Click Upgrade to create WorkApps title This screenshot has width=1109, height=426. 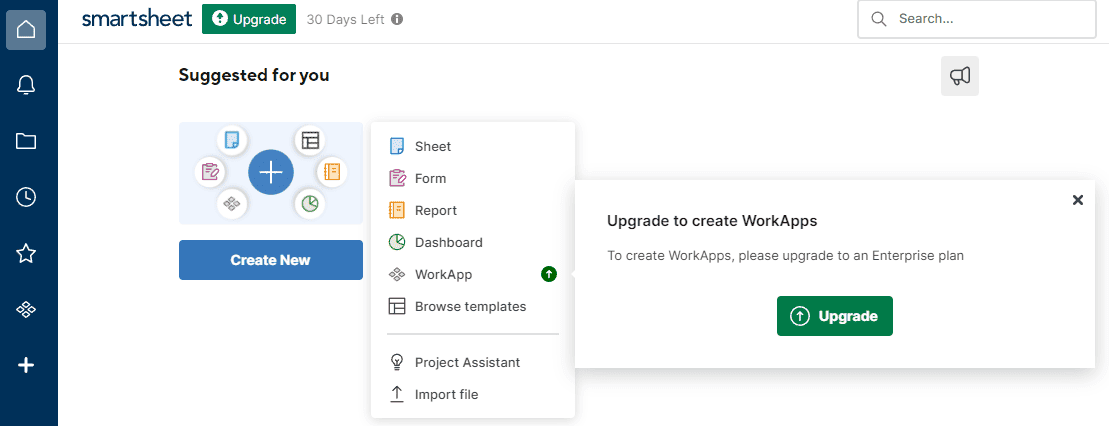pyautogui.click(x=712, y=221)
